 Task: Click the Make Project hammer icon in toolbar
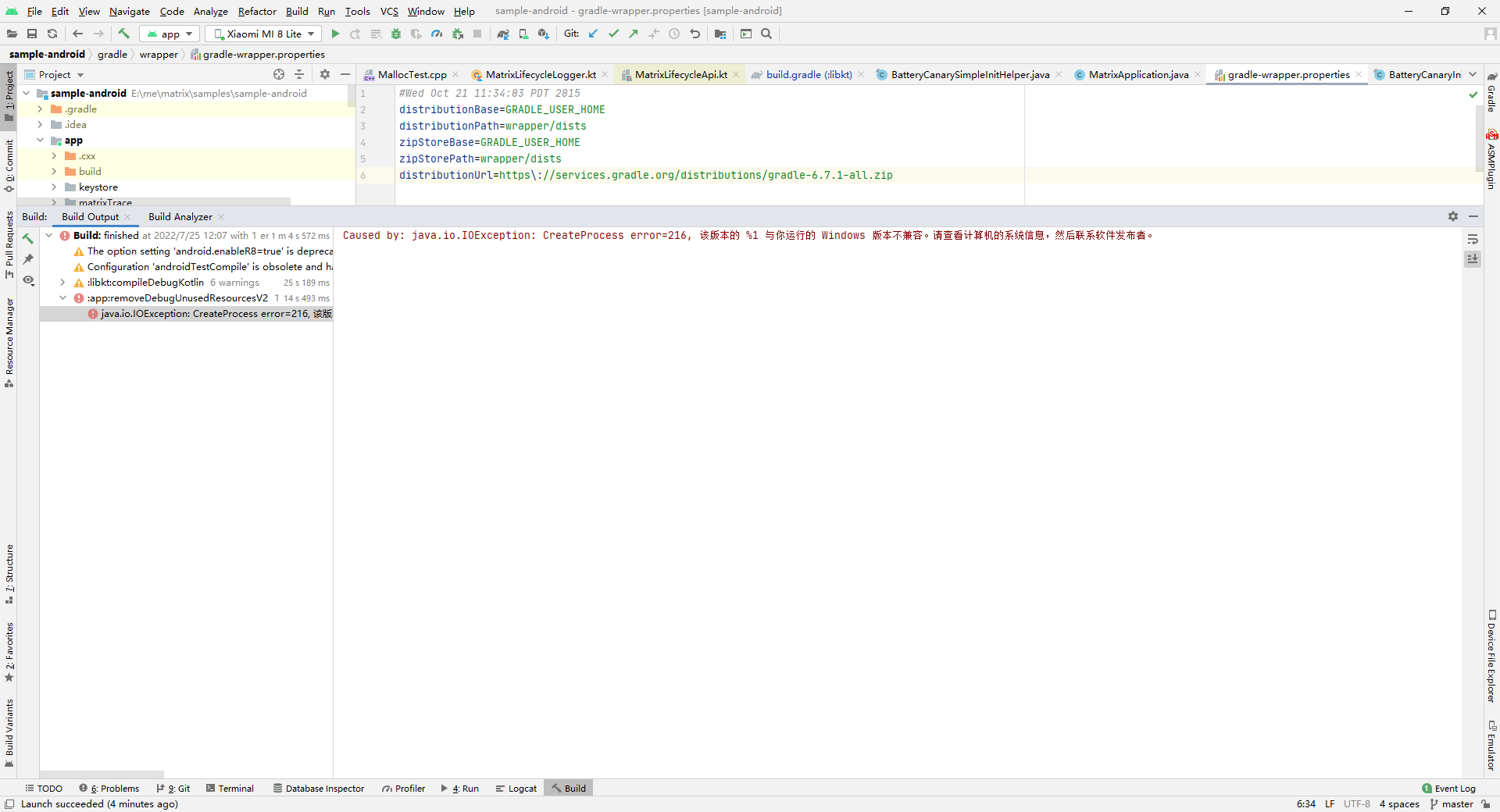pos(123,34)
